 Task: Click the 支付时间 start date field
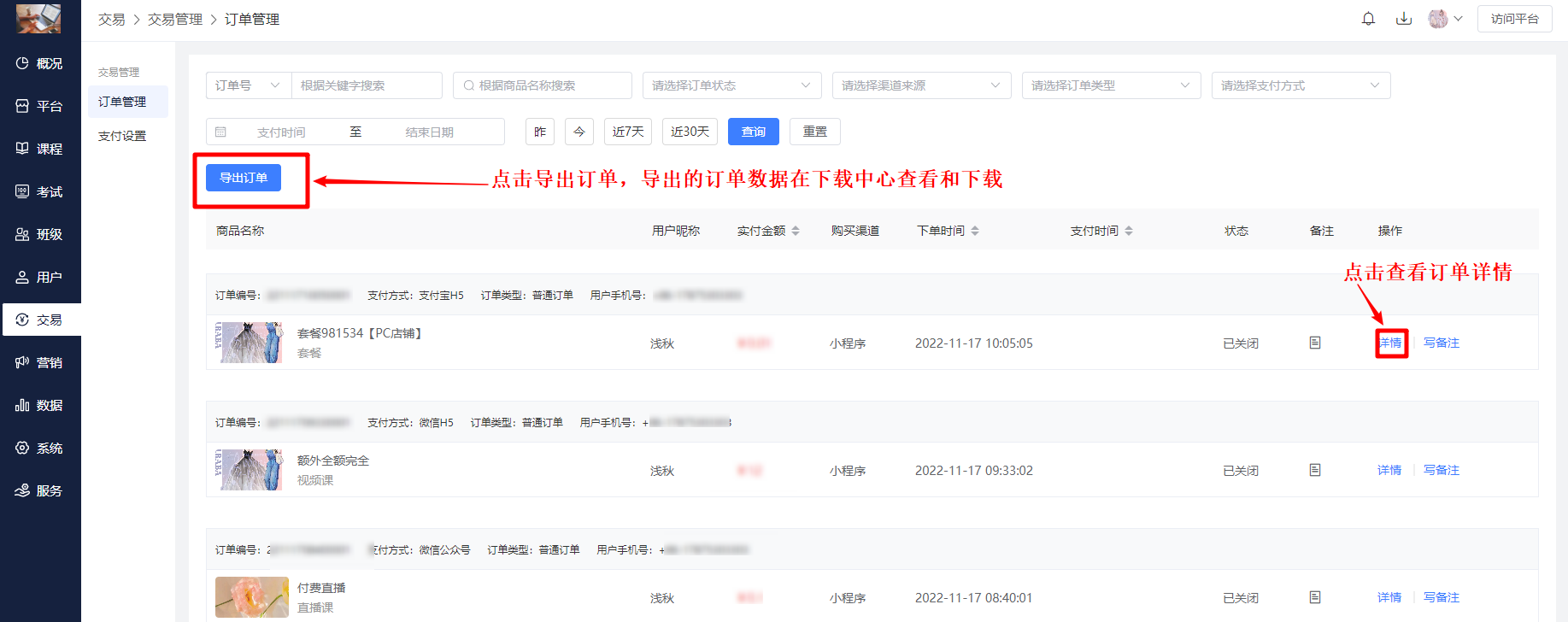281,132
